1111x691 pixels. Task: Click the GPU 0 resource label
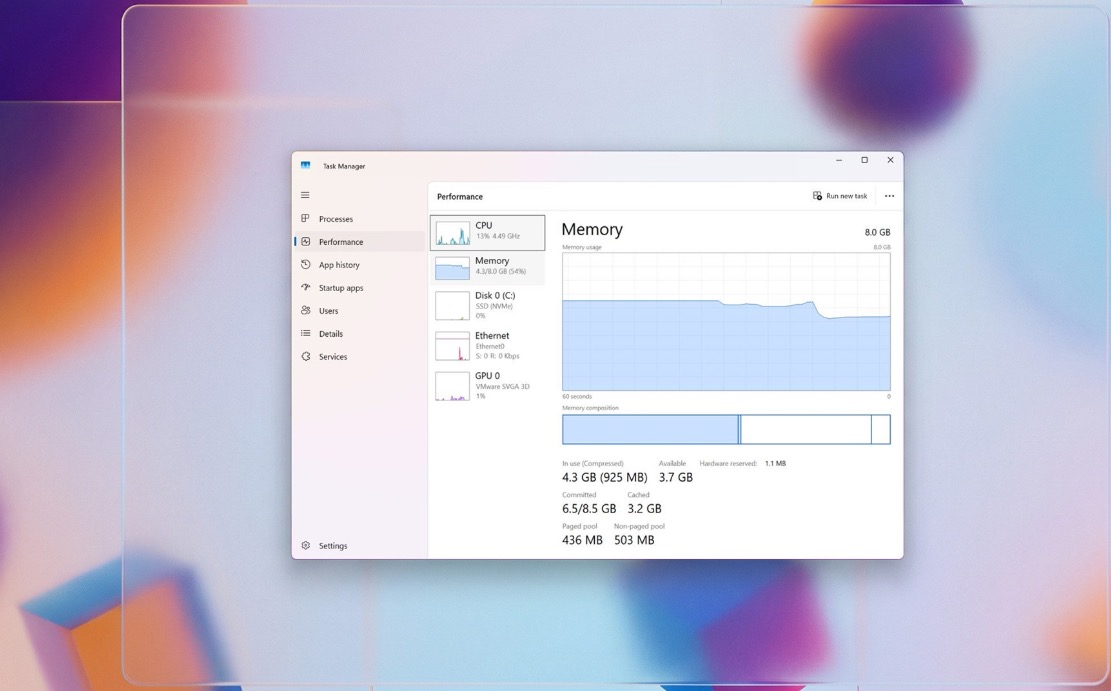(487, 376)
